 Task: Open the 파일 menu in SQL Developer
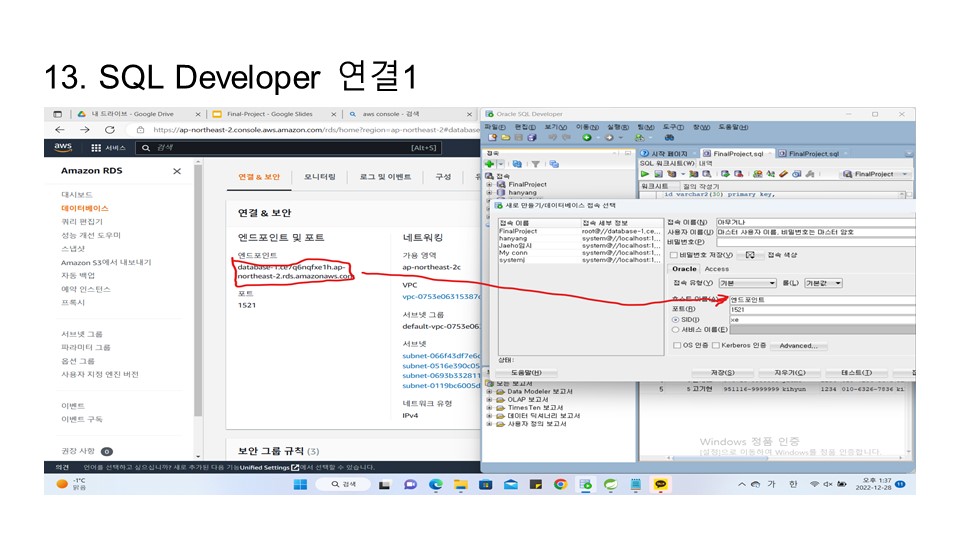point(495,127)
